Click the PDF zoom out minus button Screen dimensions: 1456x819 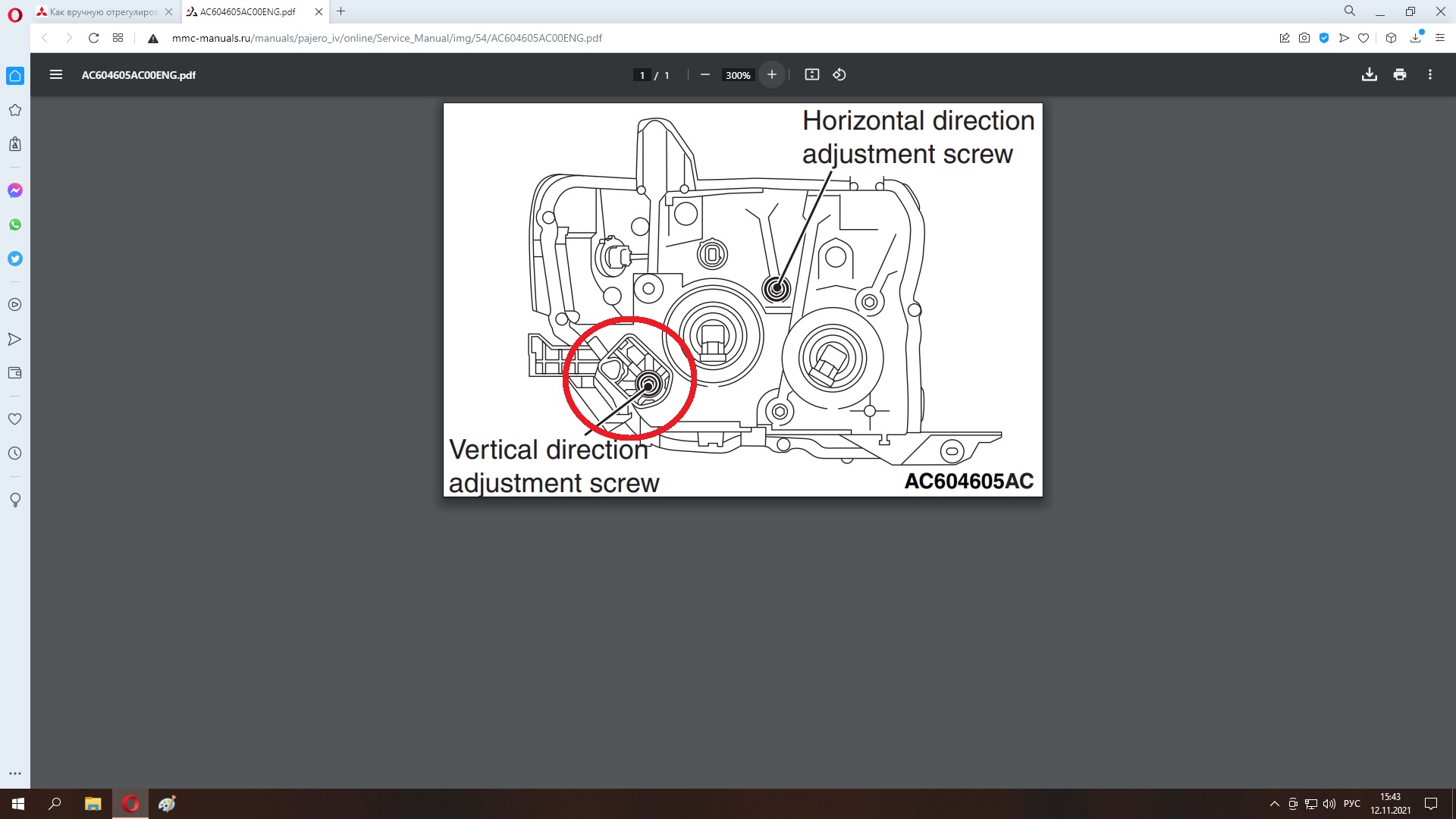pos(704,74)
